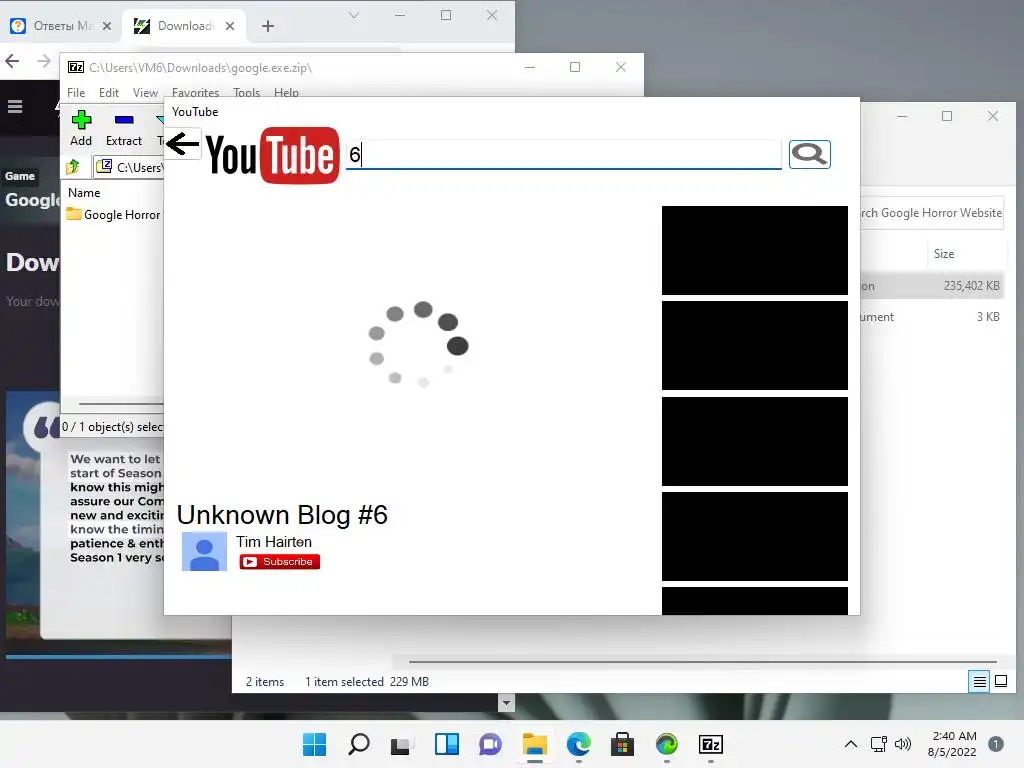Select the Google Horror folder in 7-Zip
Screen dimensions: 1024x768
click(114, 215)
